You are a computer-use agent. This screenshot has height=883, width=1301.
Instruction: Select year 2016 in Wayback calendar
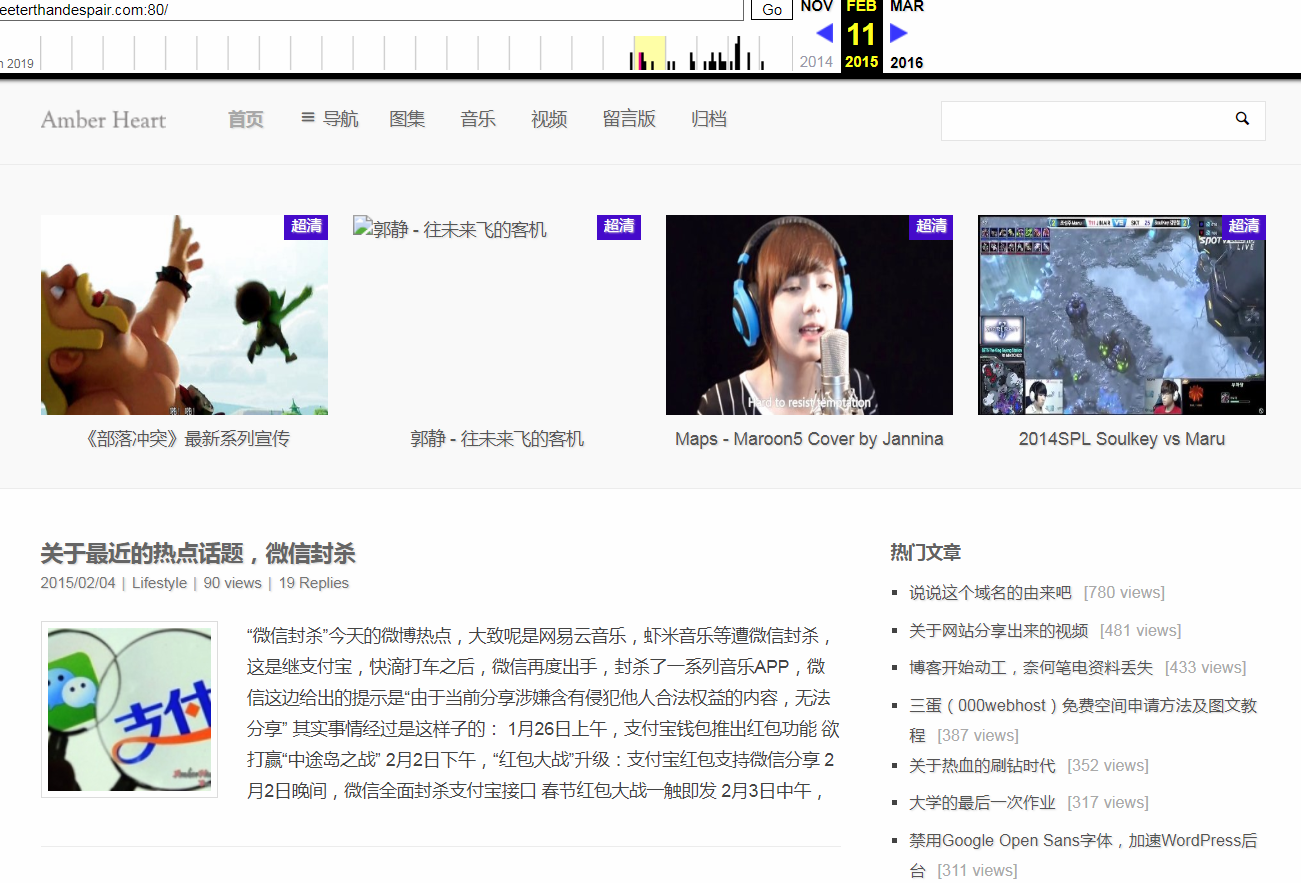[907, 62]
